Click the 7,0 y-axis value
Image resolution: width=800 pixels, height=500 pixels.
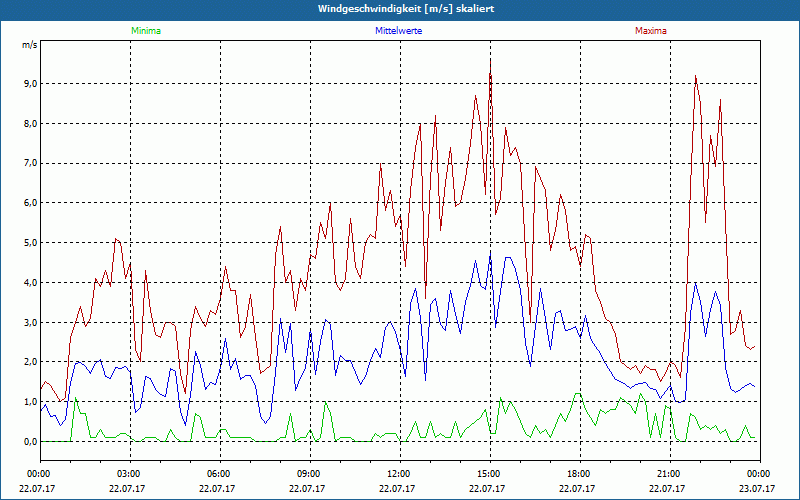pos(30,163)
